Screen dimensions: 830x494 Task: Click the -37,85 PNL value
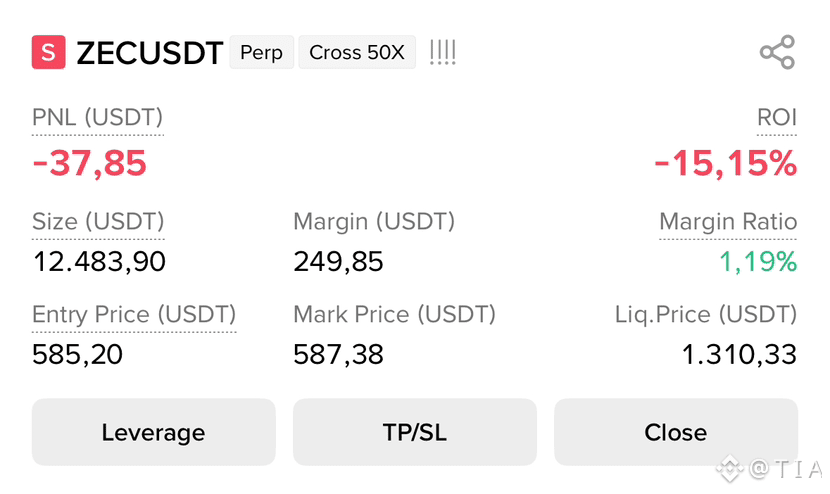point(89,163)
